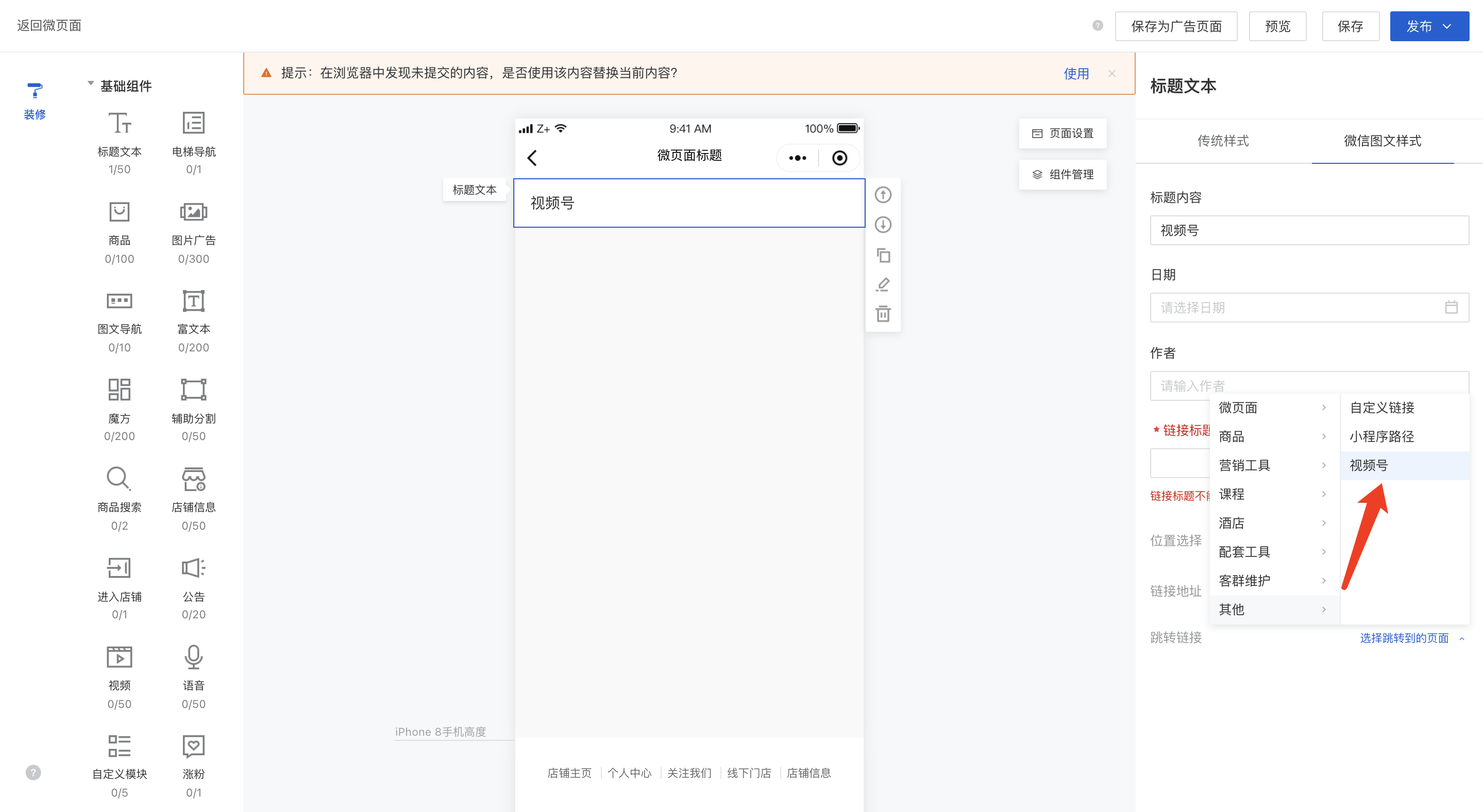Open the 发布 publish dropdown arrow
The width and height of the screenshot is (1483, 812).
[x=1447, y=26]
